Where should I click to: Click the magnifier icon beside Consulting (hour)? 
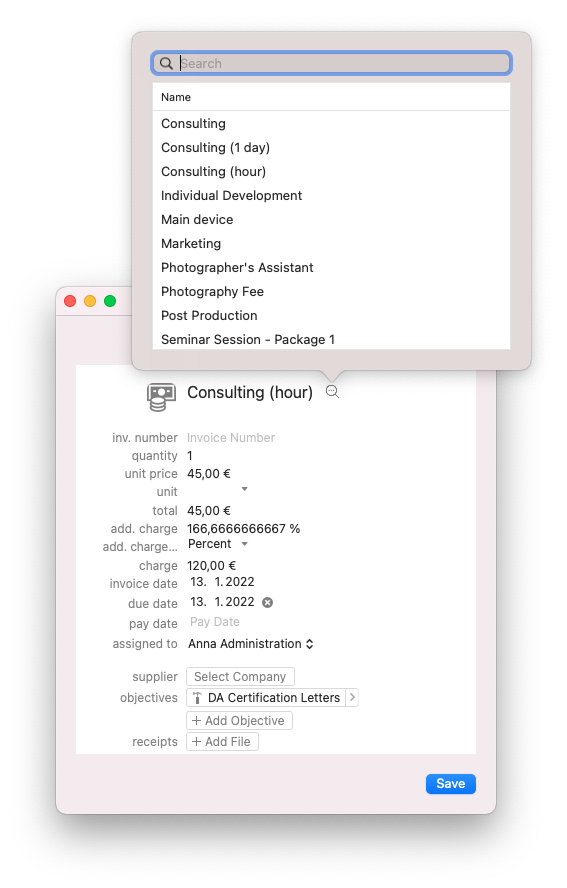pos(332,391)
